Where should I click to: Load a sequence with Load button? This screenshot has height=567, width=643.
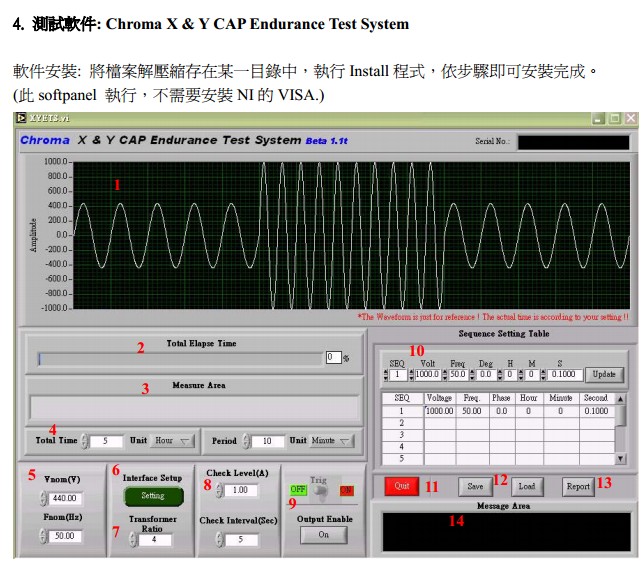[x=527, y=487]
